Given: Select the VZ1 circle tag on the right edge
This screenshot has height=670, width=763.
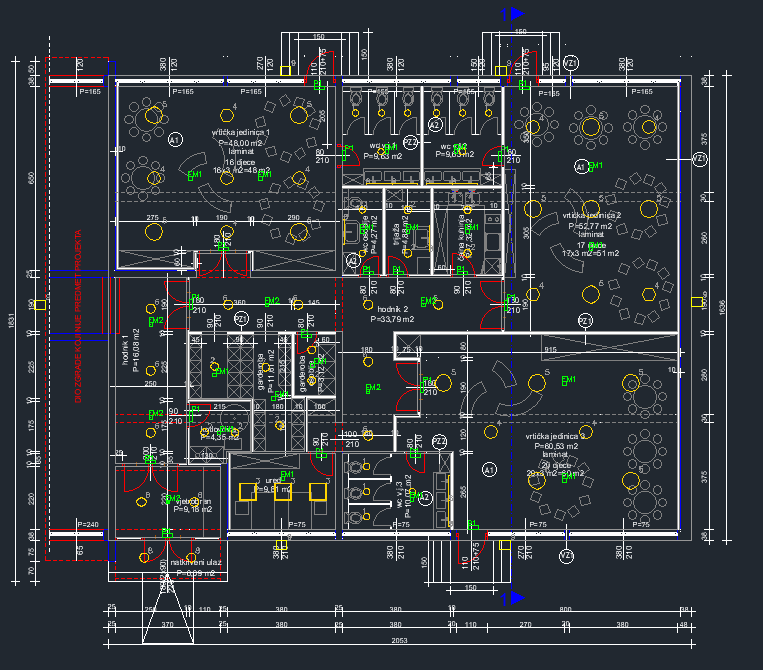Looking at the screenshot, I should point(700,159).
